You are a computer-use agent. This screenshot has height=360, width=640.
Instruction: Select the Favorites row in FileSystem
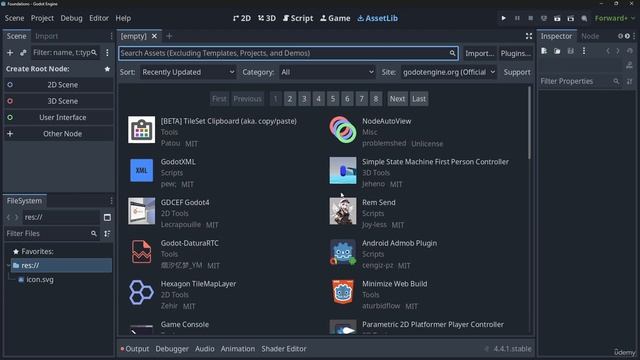60,251
